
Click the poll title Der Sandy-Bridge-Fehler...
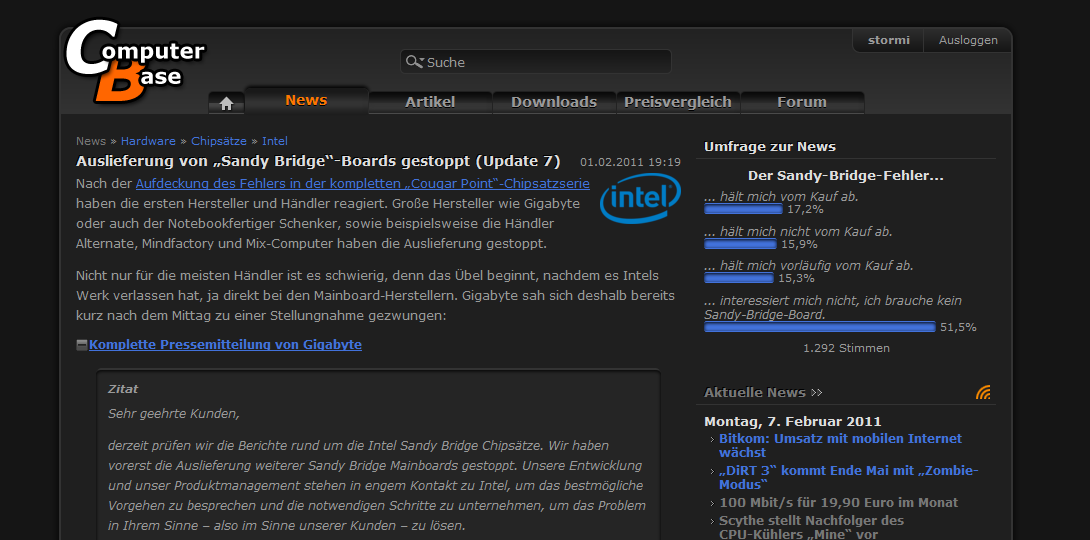coord(846,176)
